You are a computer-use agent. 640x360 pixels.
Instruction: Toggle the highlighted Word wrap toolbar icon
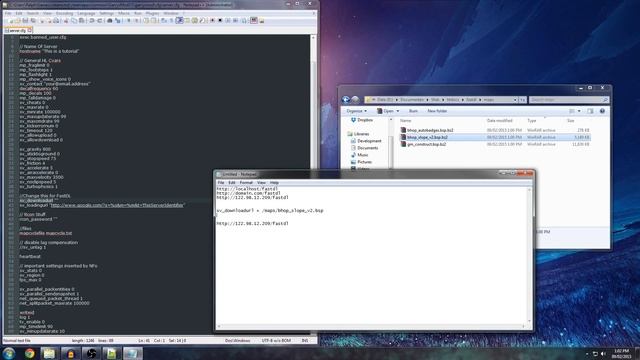[180, 20]
